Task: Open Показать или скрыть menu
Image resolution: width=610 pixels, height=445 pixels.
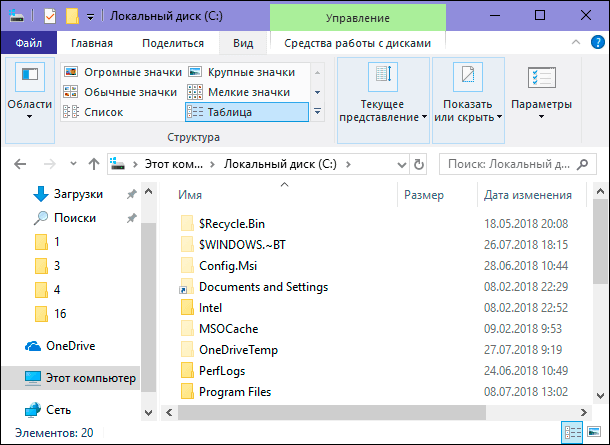Action: click(468, 100)
